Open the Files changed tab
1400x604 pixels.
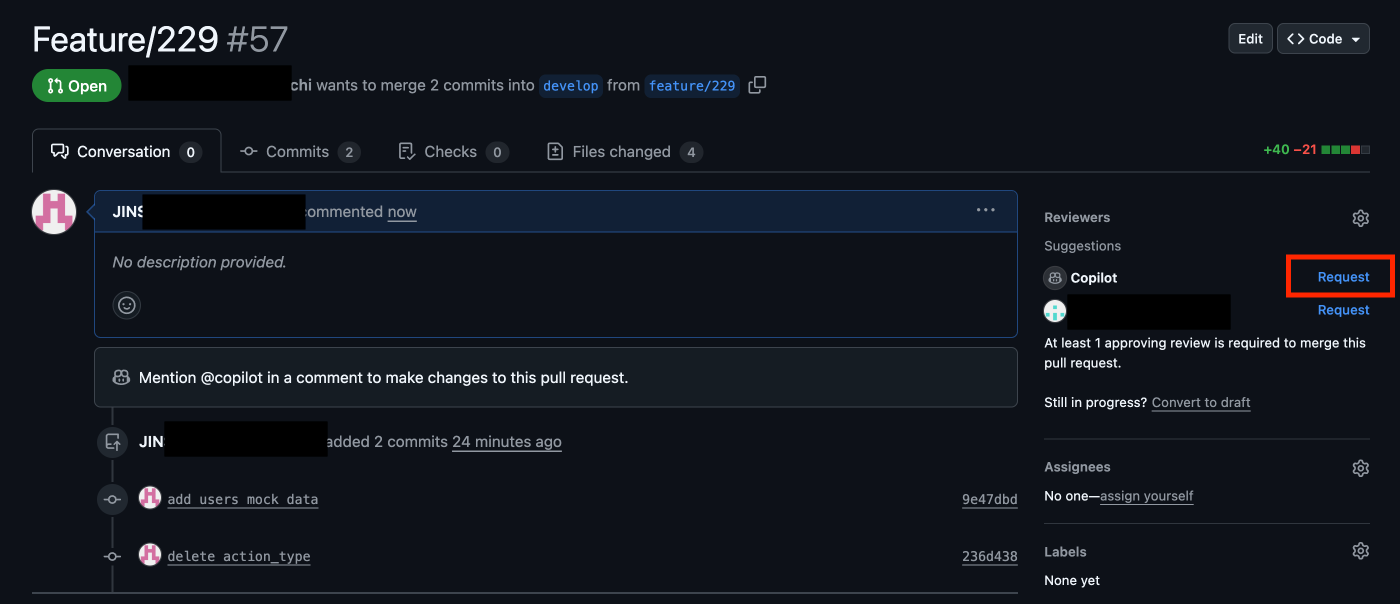coord(624,152)
